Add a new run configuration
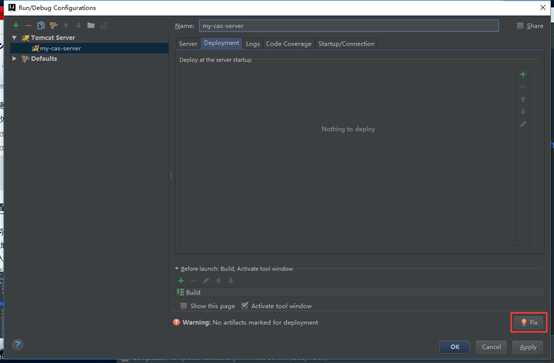Screen dimensions: 554x363 coord(16,25)
